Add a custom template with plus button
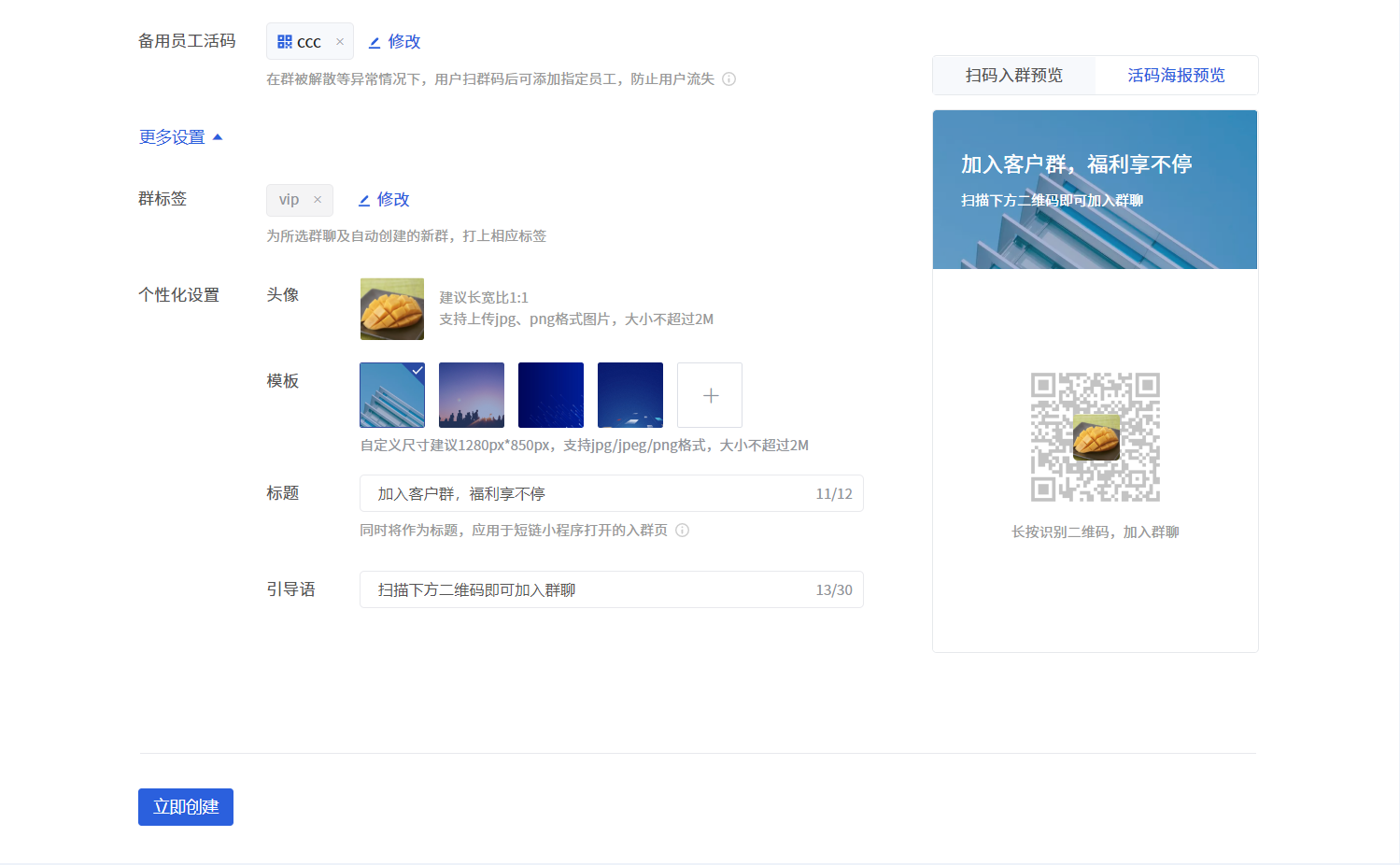Image resolution: width=1400 pixels, height=865 pixels. pos(710,395)
